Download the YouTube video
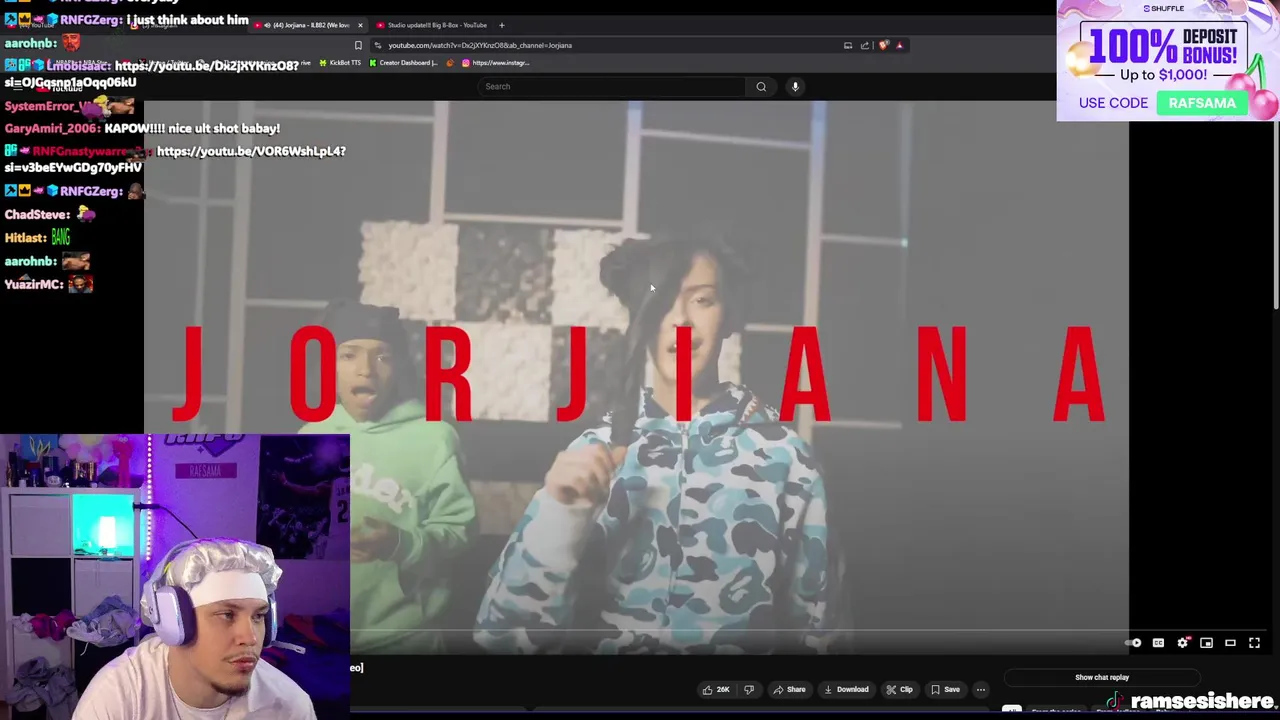 pyautogui.click(x=845, y=689)
